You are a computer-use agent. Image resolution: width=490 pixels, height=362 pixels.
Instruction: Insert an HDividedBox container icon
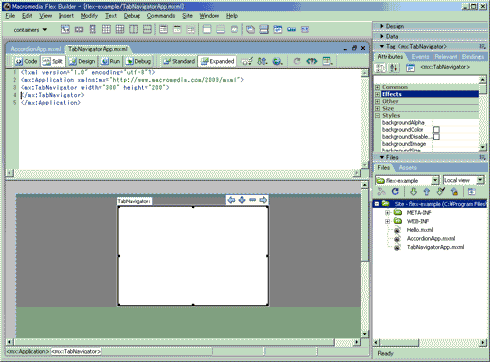click(134, 30)
